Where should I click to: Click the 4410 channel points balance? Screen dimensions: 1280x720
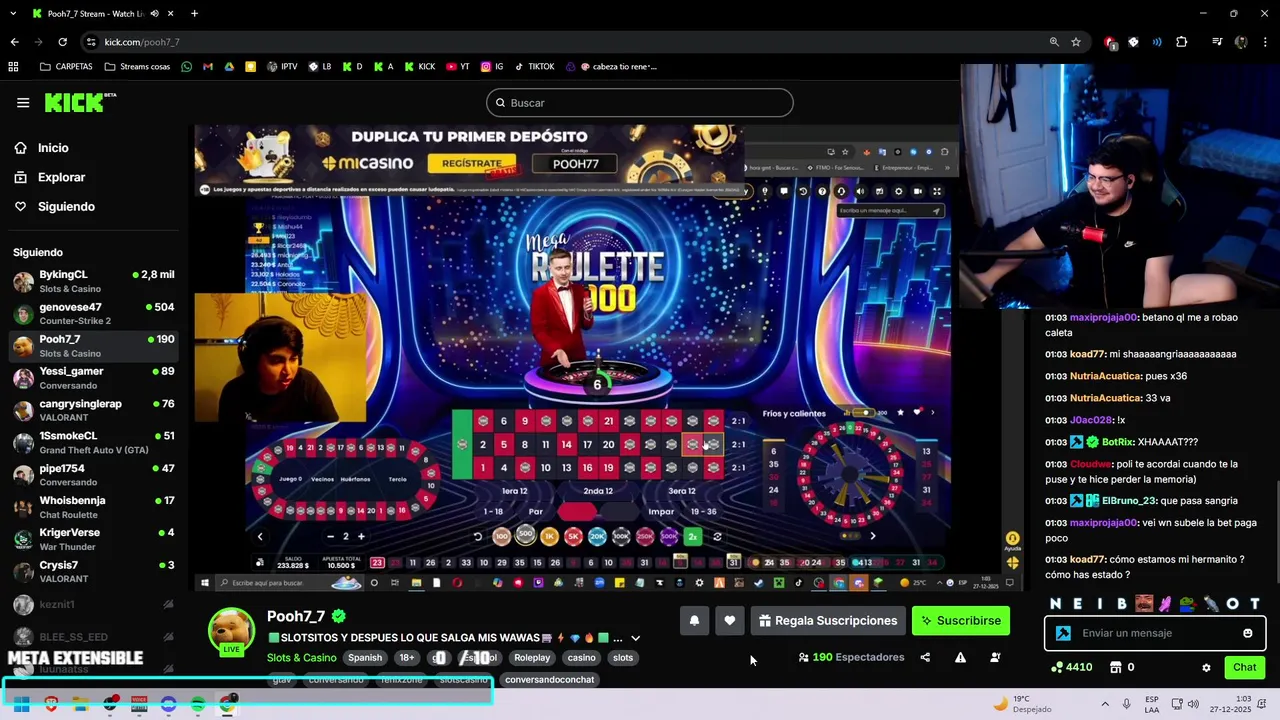[x=1071, y=667]
